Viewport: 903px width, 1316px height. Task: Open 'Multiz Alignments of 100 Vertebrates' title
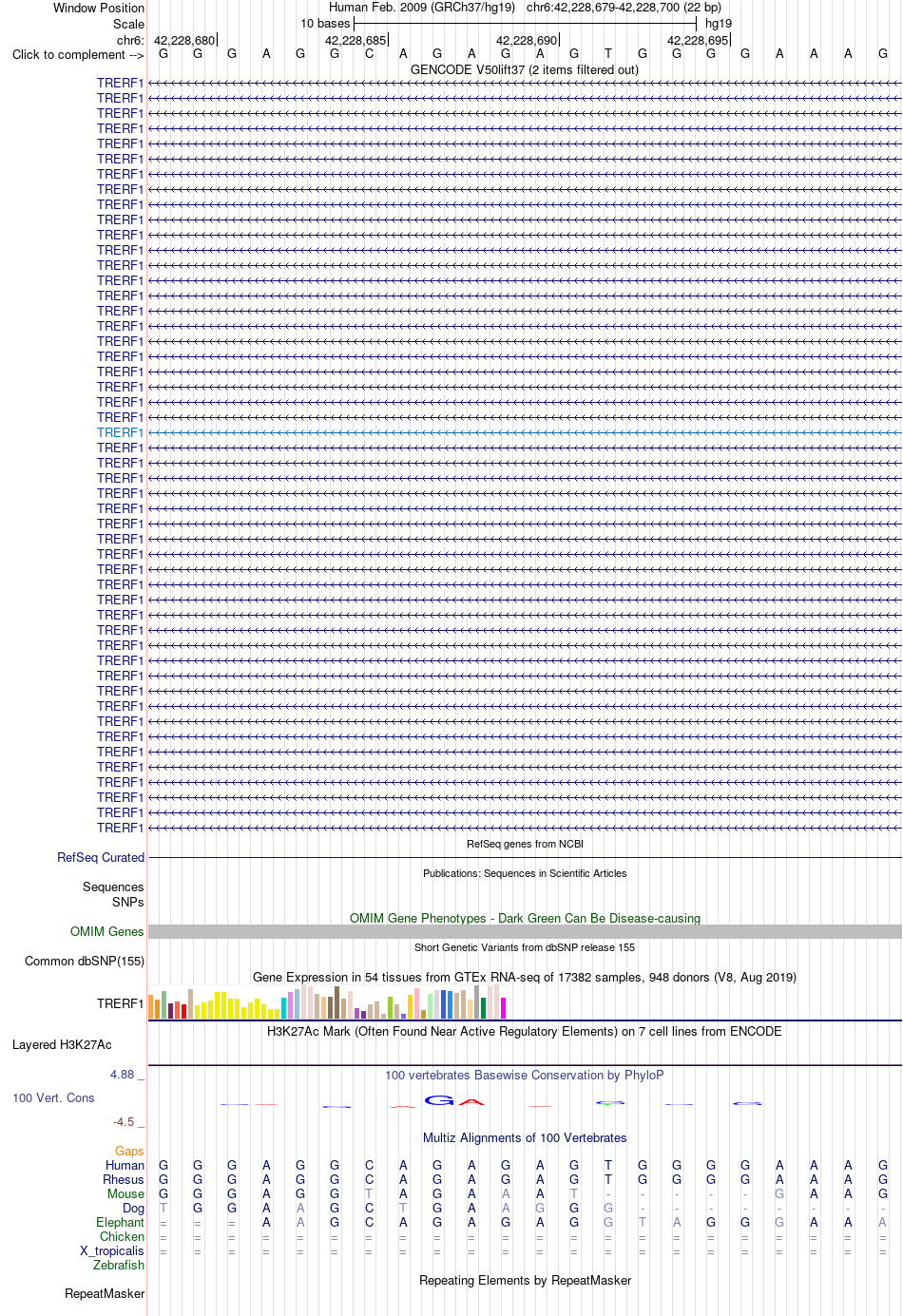coord(525,1137)
